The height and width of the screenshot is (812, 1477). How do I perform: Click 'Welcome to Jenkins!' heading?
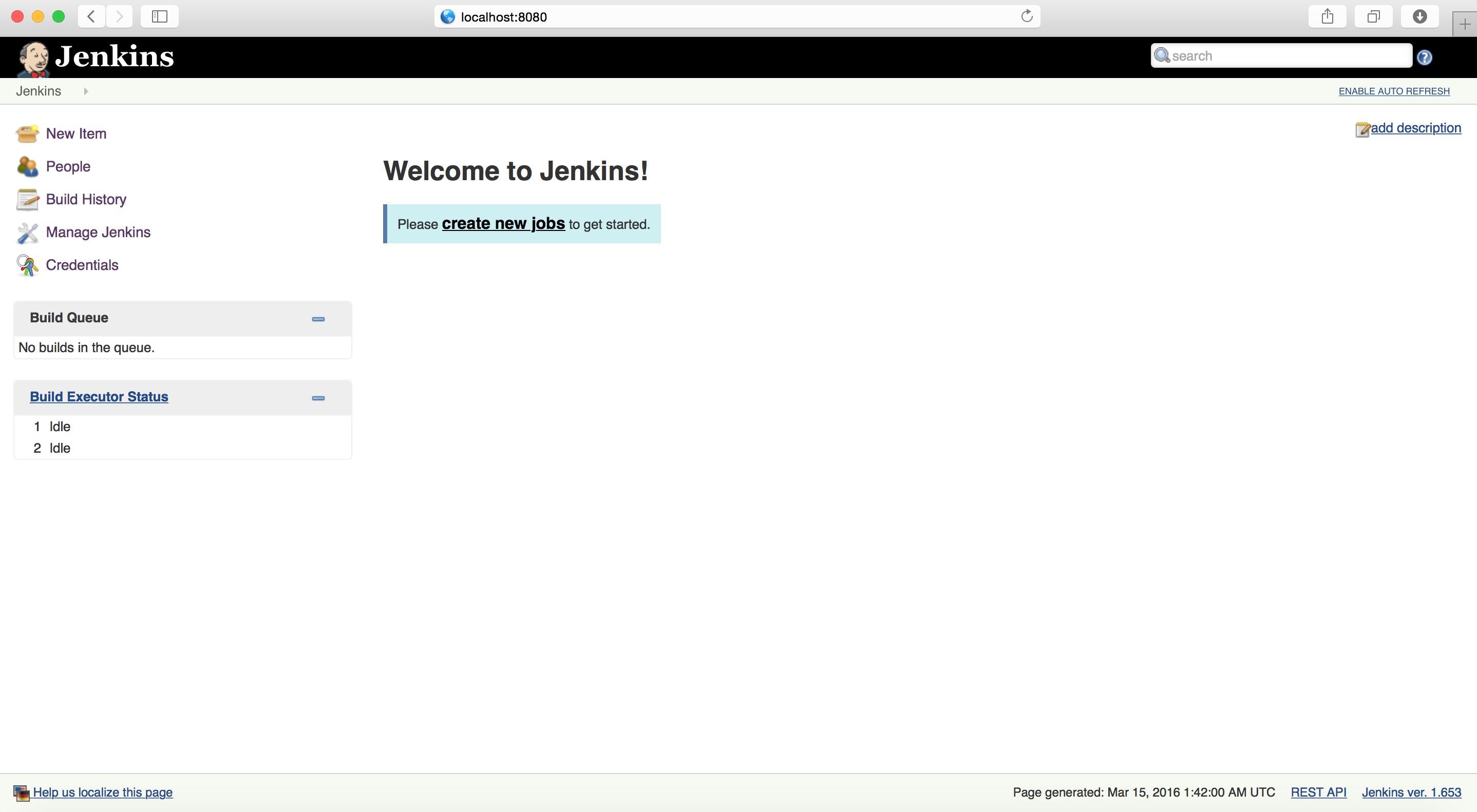click(516, 171)
